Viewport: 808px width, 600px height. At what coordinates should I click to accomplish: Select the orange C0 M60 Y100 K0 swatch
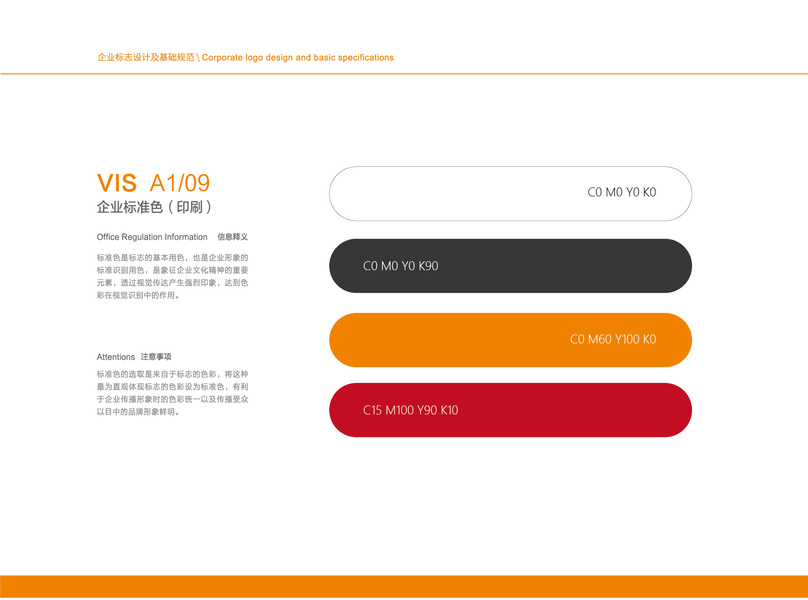(x=510, y=340)
